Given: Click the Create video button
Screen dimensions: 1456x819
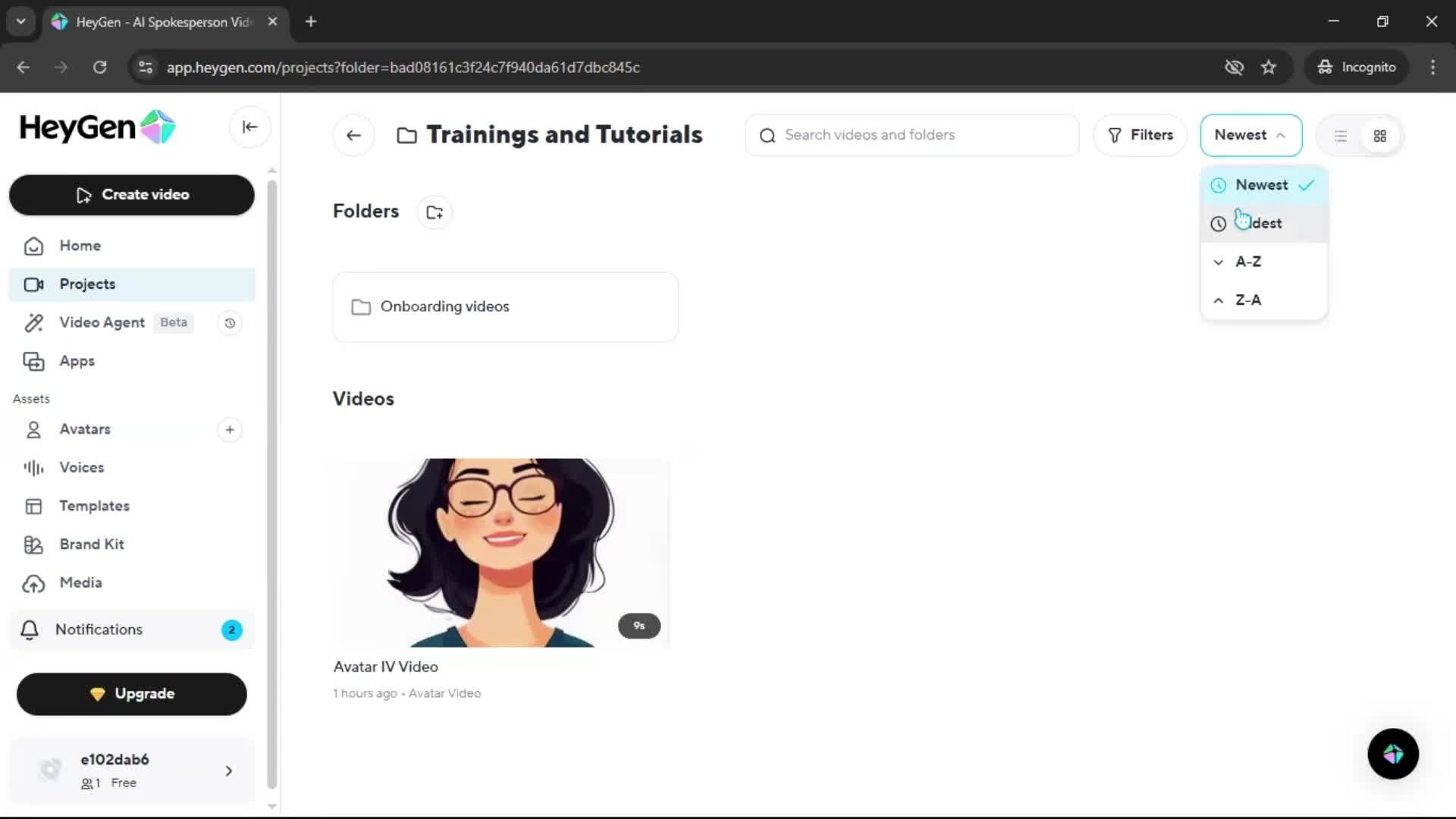Looking at the screenshot, I should tap(132, 195).
